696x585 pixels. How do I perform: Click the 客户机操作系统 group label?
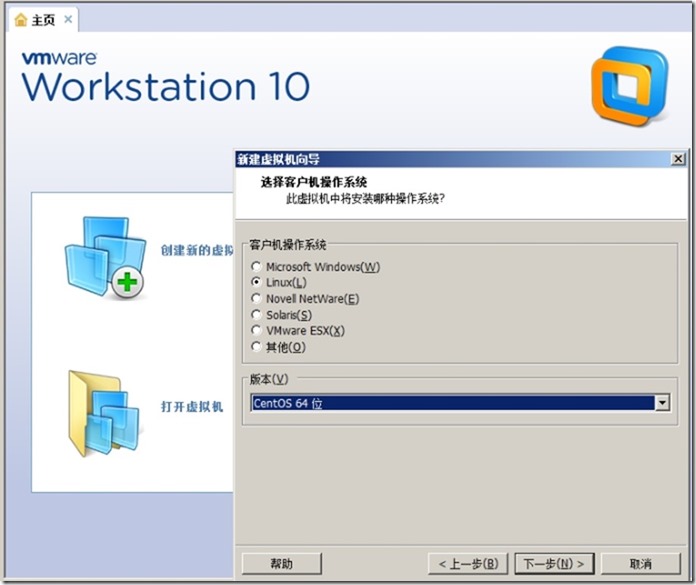point(288,245)
